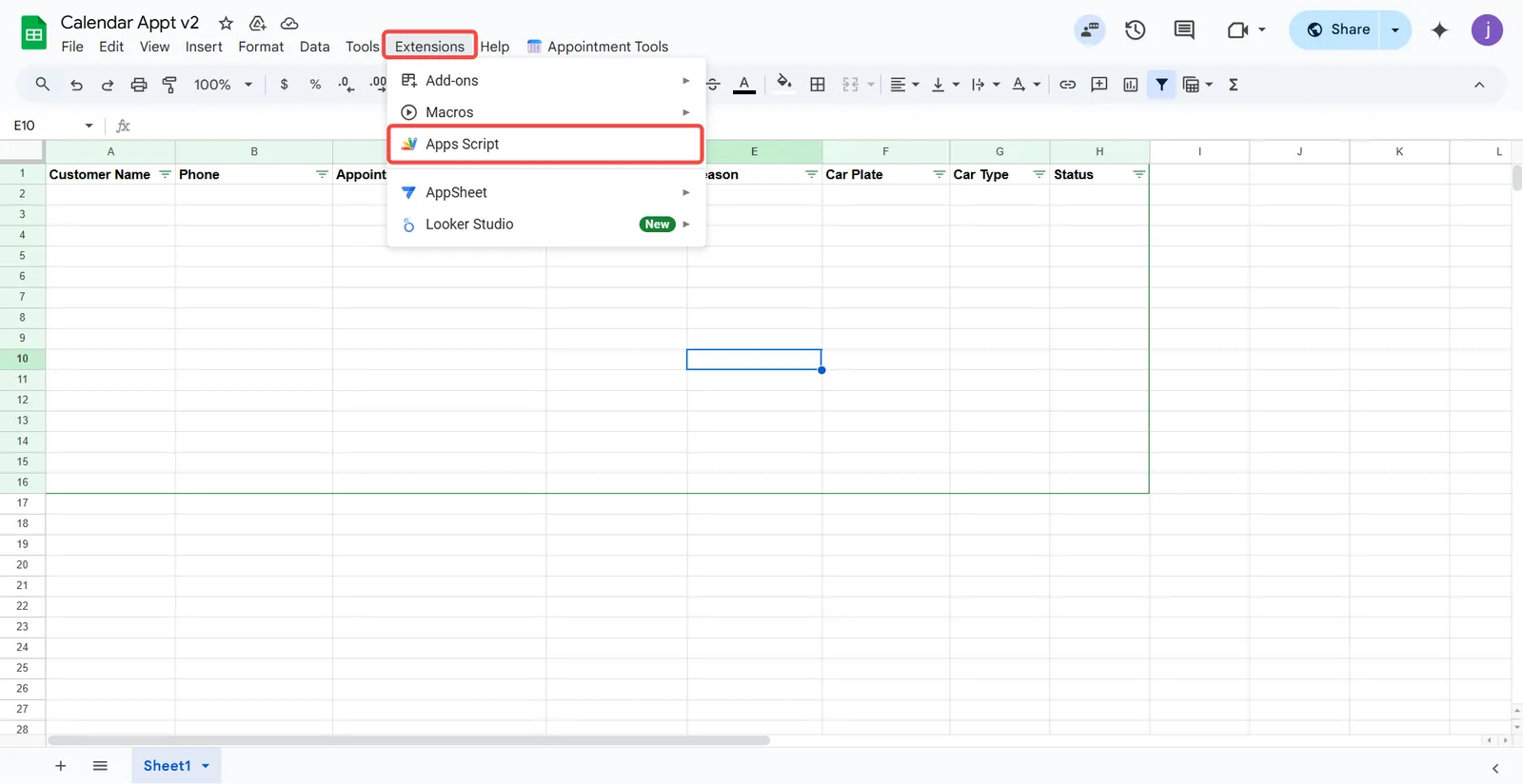The height and width of the screenshot is (784, 1523).
Task: Open the Sheet1 tab options arrow
Action: [206, 766]
